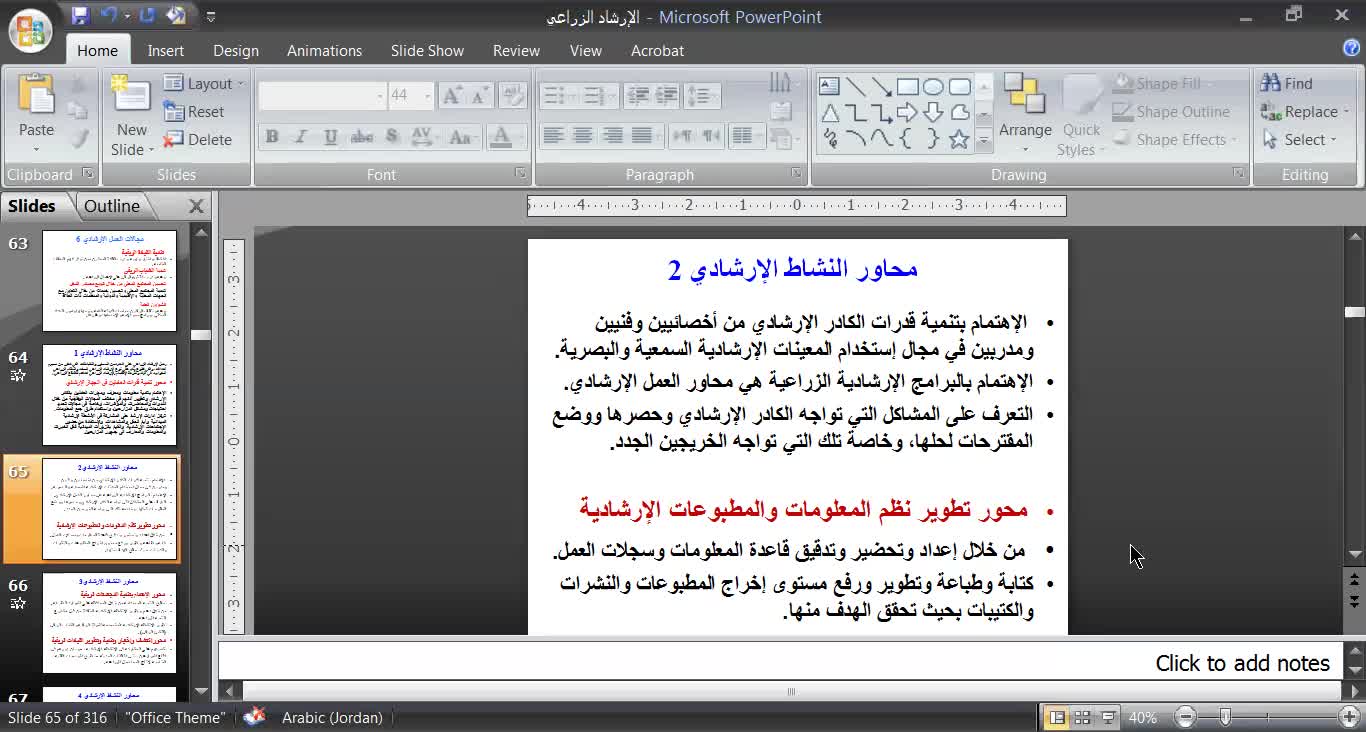Pick the Right Brace shape

pyautogui.click(x=933, y=139)
